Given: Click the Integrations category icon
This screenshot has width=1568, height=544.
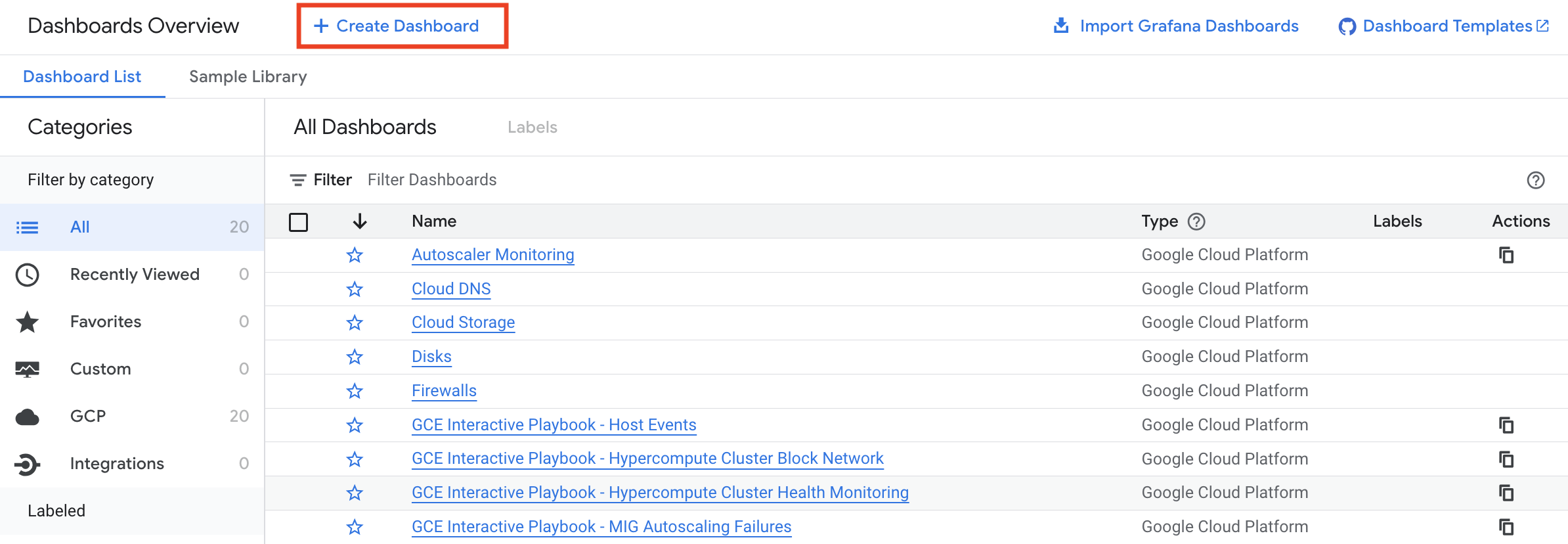Looking at the screenshot, I should coord(27,464).
